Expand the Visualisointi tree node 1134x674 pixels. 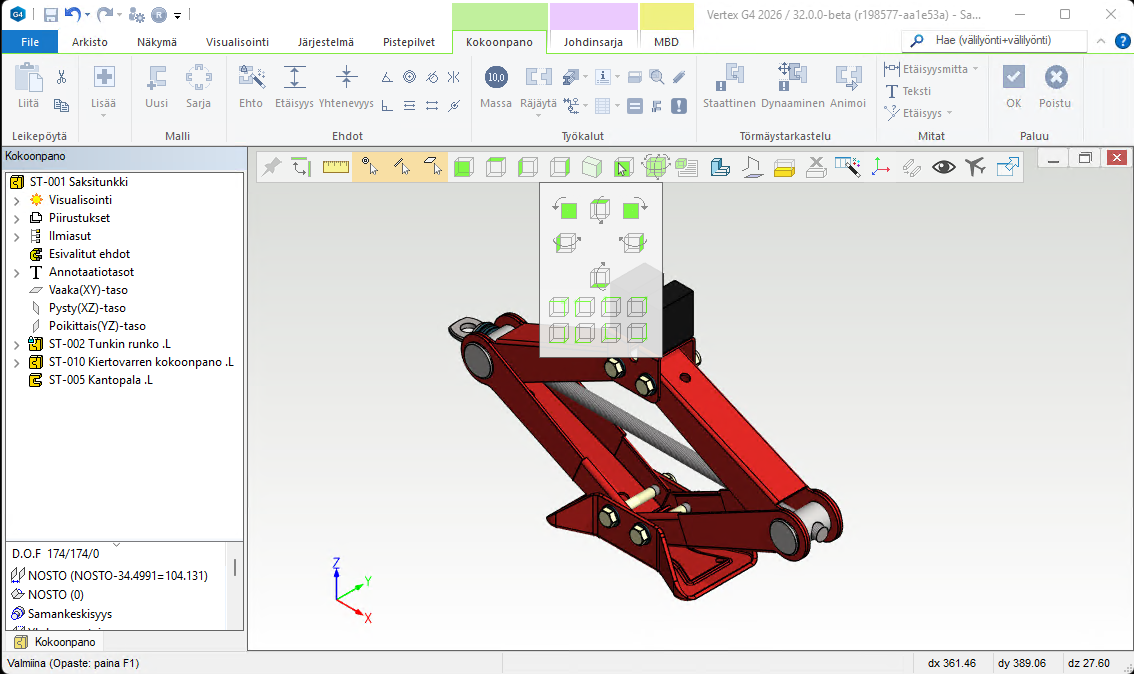17,200
